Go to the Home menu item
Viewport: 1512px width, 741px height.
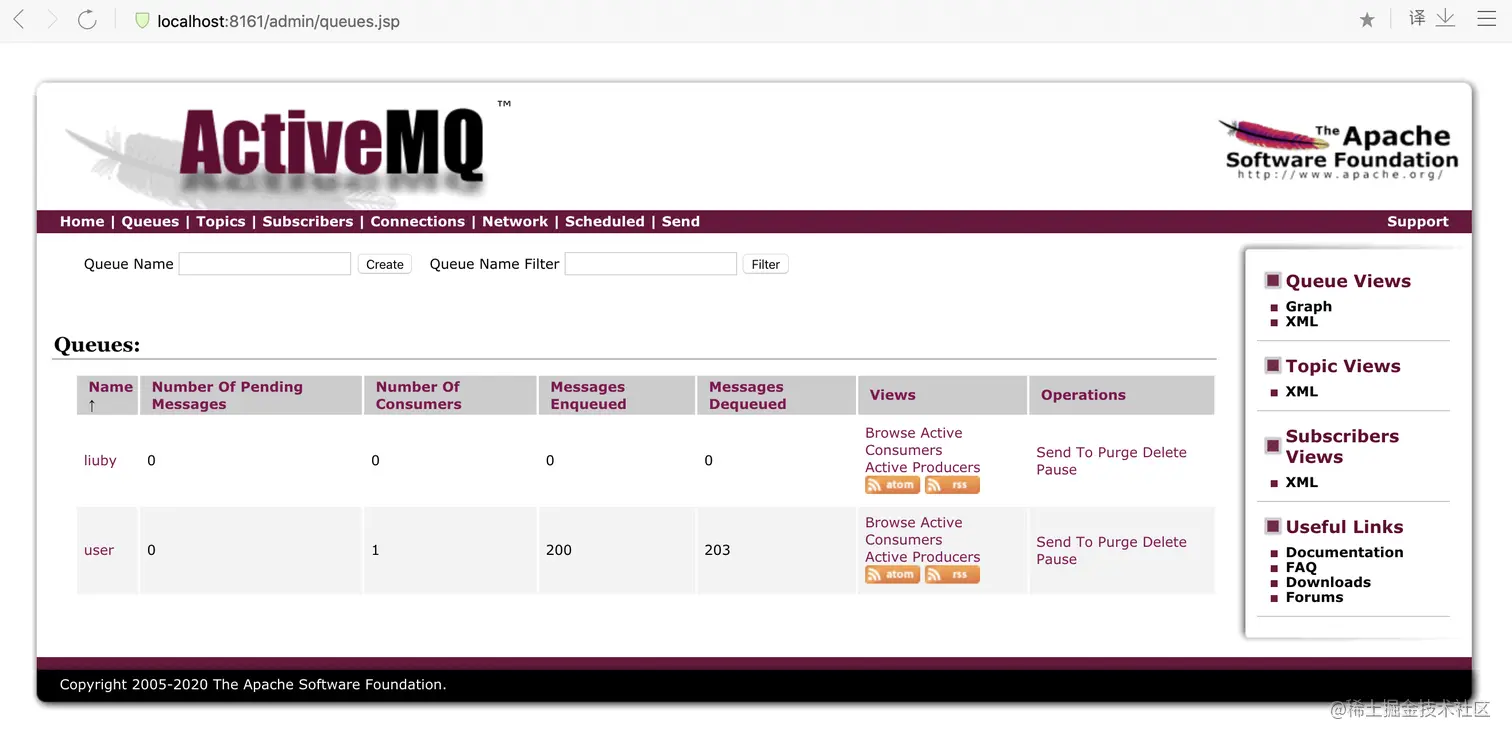tap(82, 222)
